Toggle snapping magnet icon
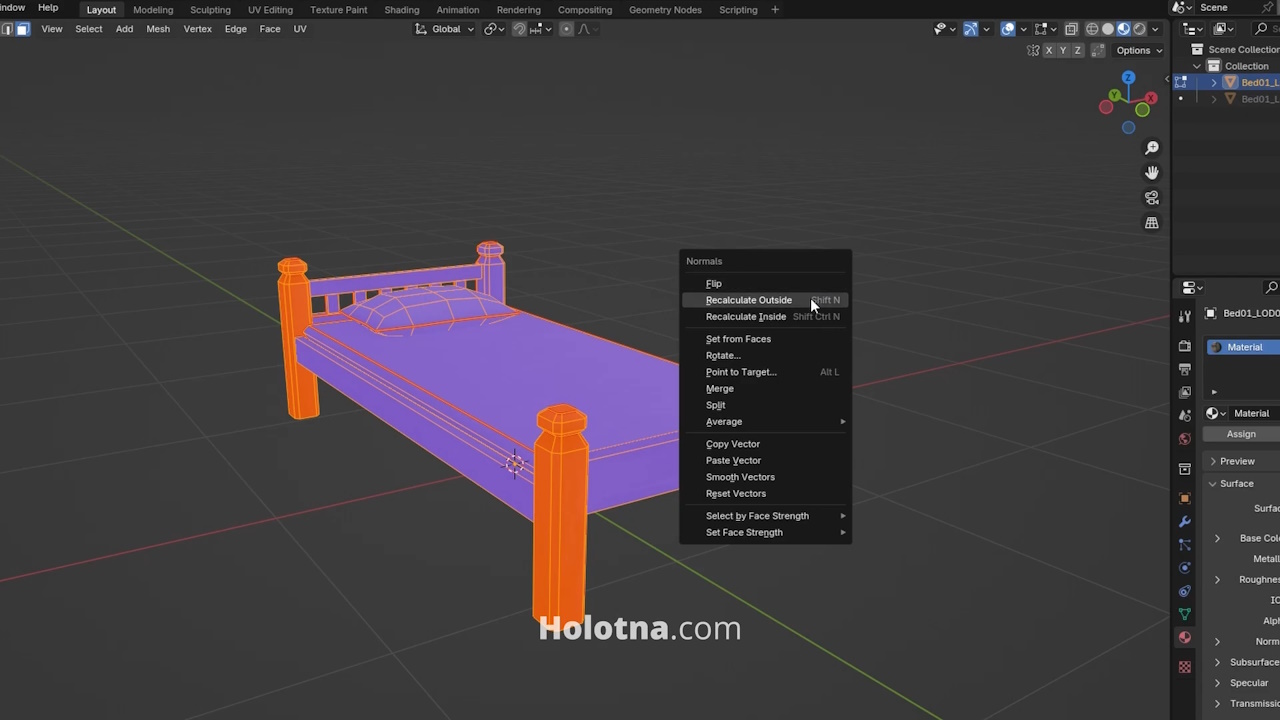 coord(519,29)
